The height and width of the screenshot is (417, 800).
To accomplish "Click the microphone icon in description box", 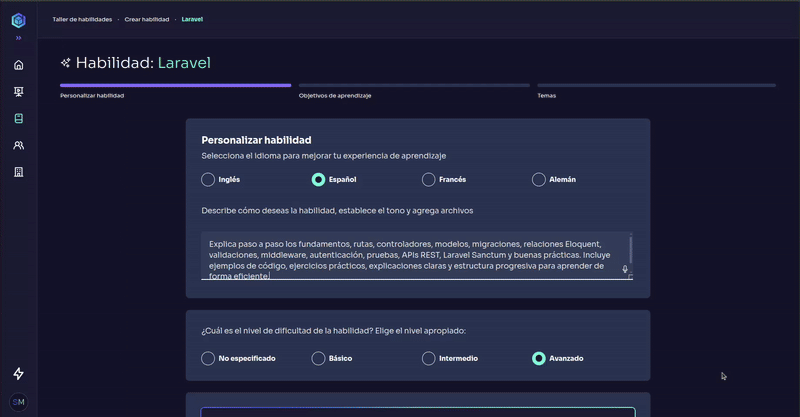I will [x=625, y=269].
